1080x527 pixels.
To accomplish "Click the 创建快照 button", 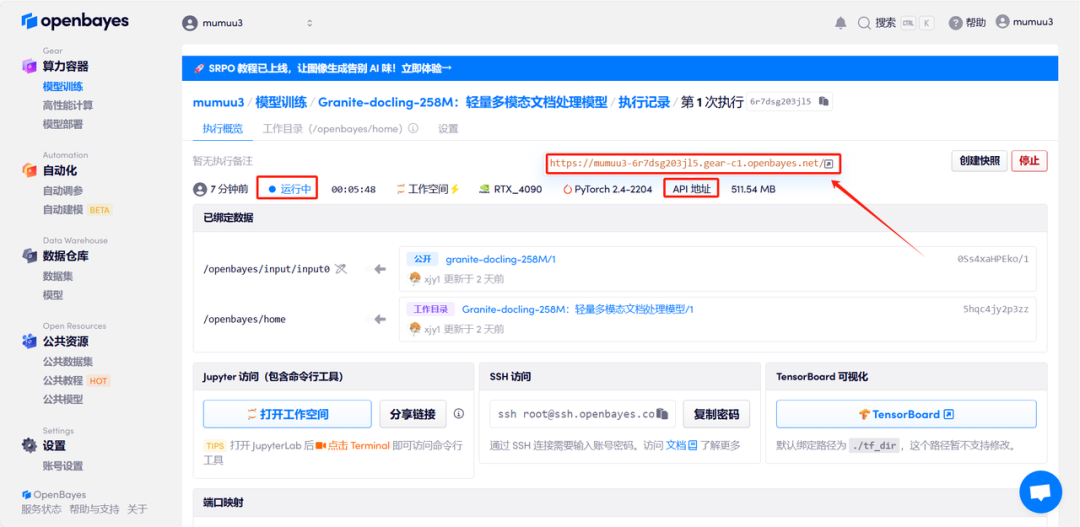I will (x=979, y=161).
